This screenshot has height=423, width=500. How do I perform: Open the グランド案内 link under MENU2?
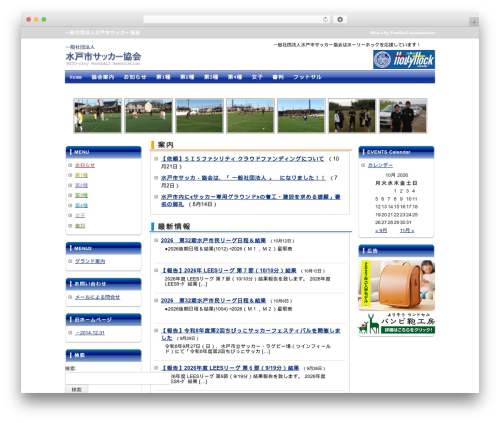[x=90, y=261]
